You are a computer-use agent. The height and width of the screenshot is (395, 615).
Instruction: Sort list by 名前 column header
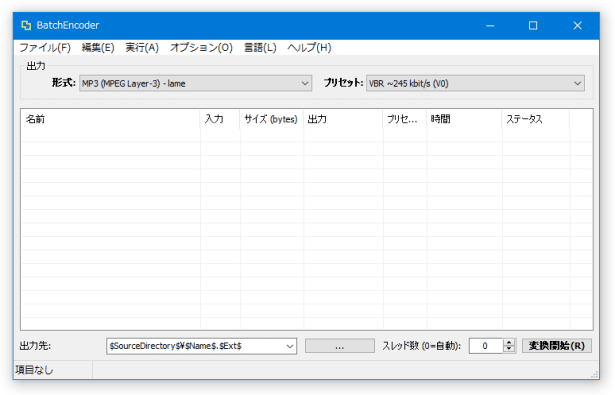tap(110, 119)
